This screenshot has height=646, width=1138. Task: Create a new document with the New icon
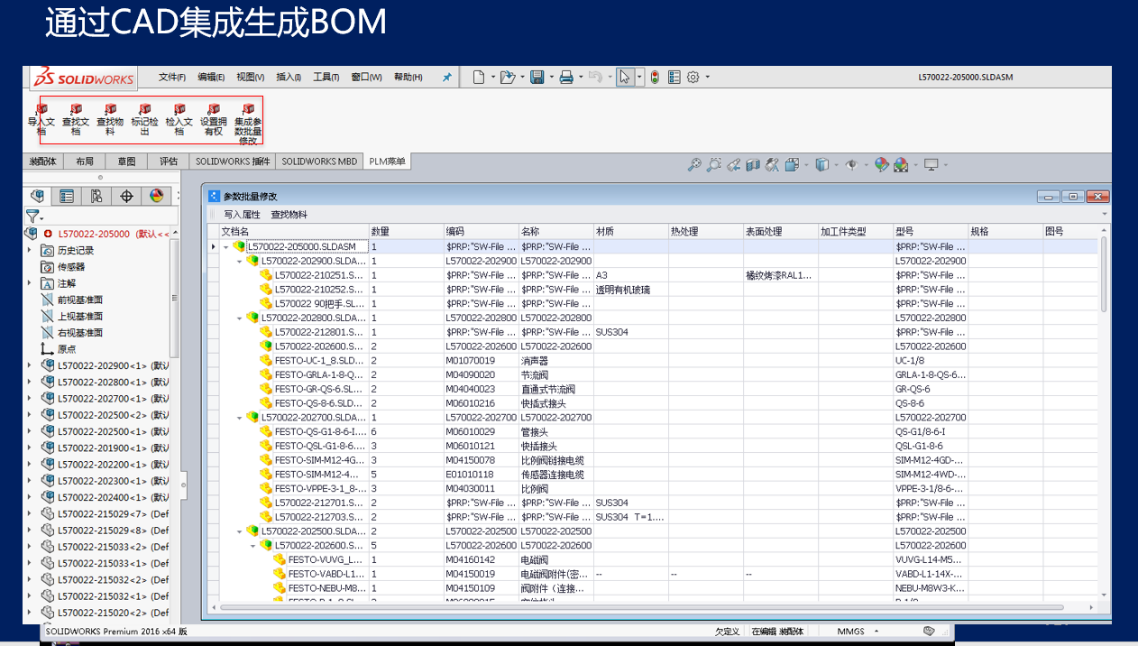click(478, 77)
